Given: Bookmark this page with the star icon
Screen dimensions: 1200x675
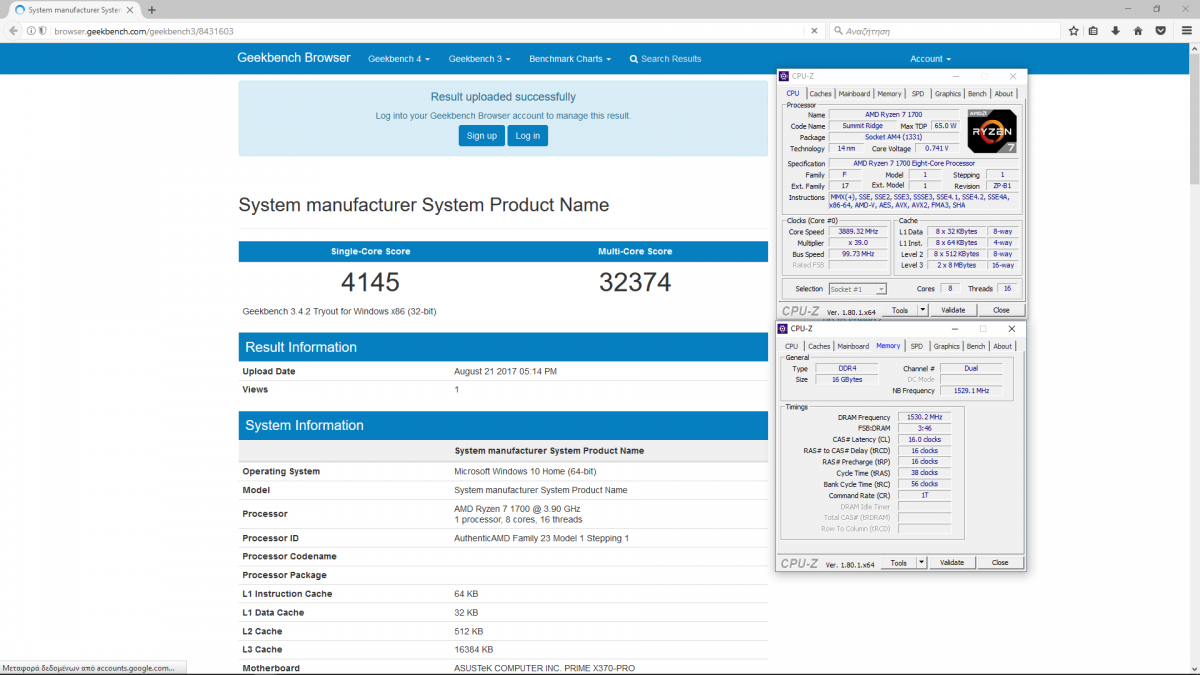Looking at the screenshot, I should point(1074,31).
